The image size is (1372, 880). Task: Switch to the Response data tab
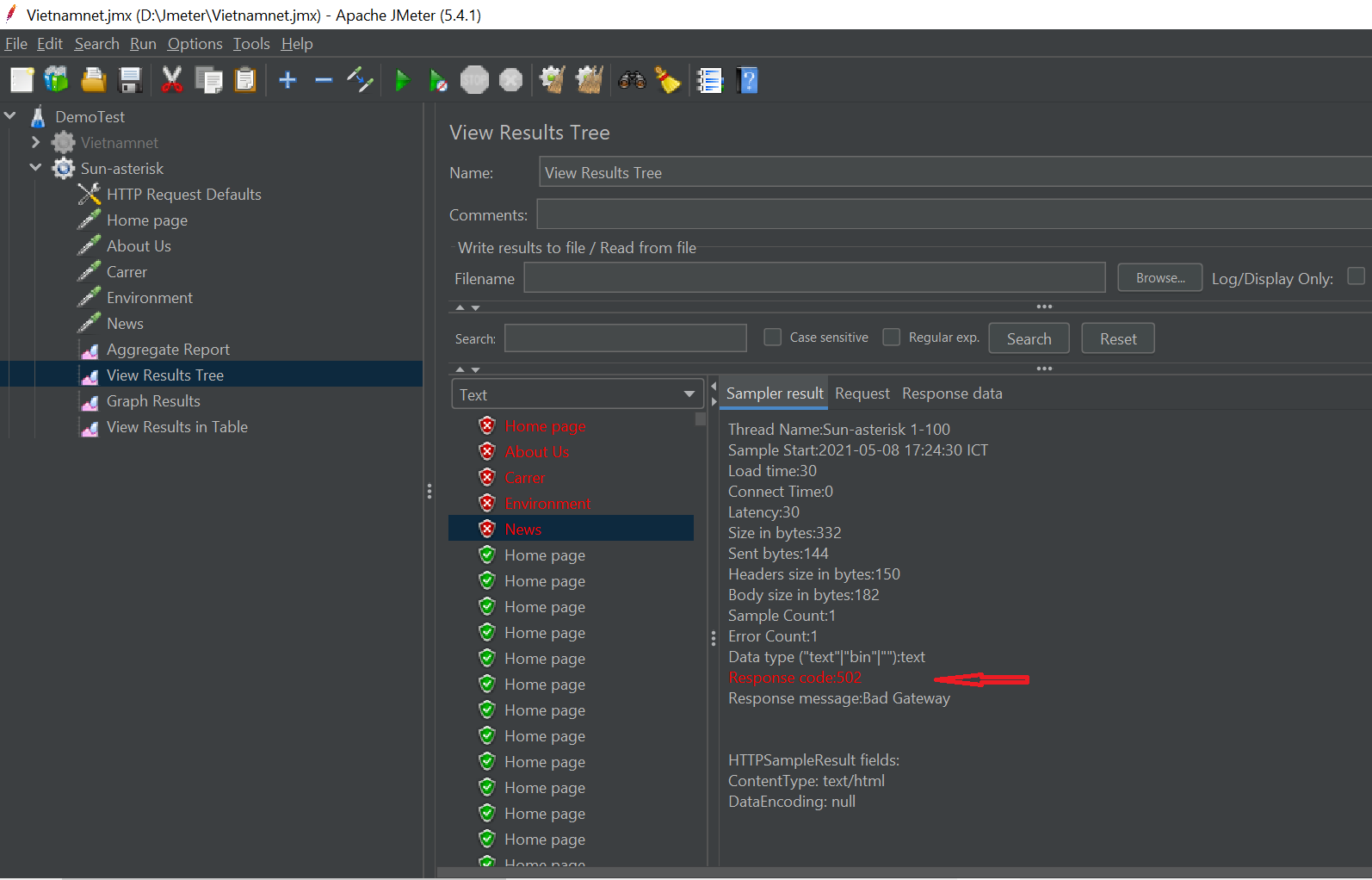point(952,394)
